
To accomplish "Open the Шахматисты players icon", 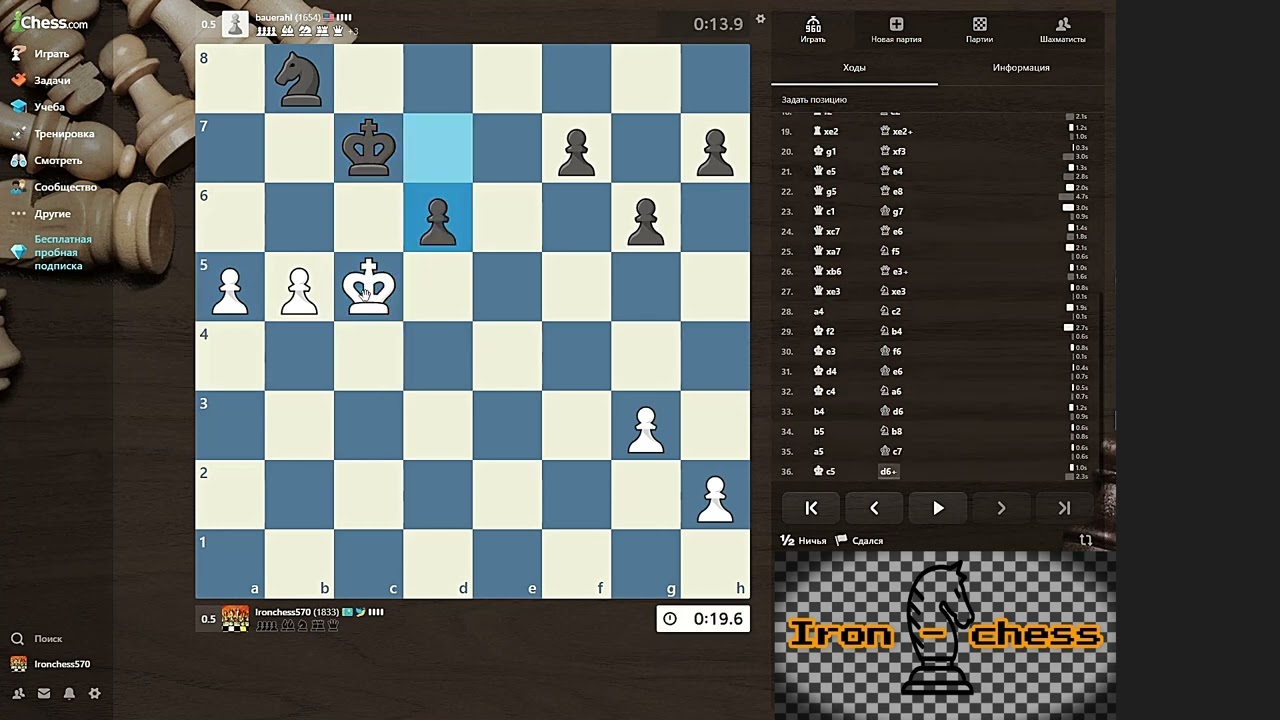I will [x=1062, y=30].
